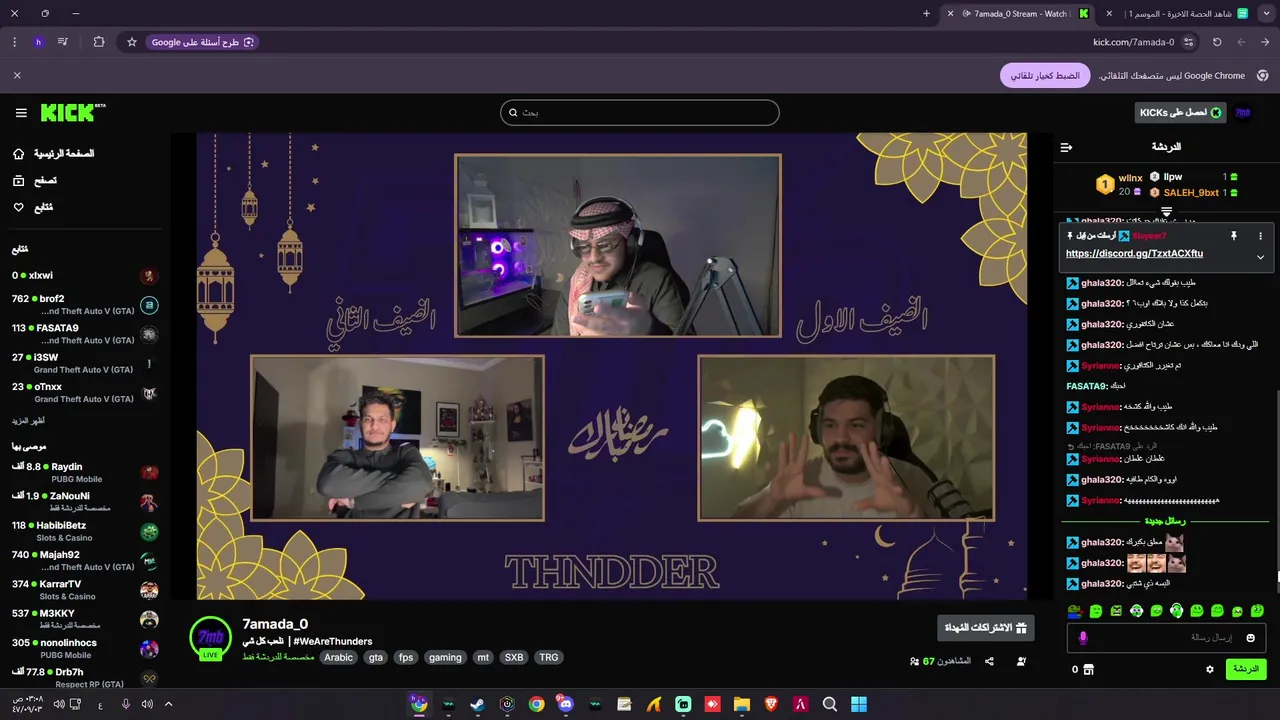The image size is (1280, 720).
Task: Open the Chrome three-dot menu
Action: (x=14, y=42)
